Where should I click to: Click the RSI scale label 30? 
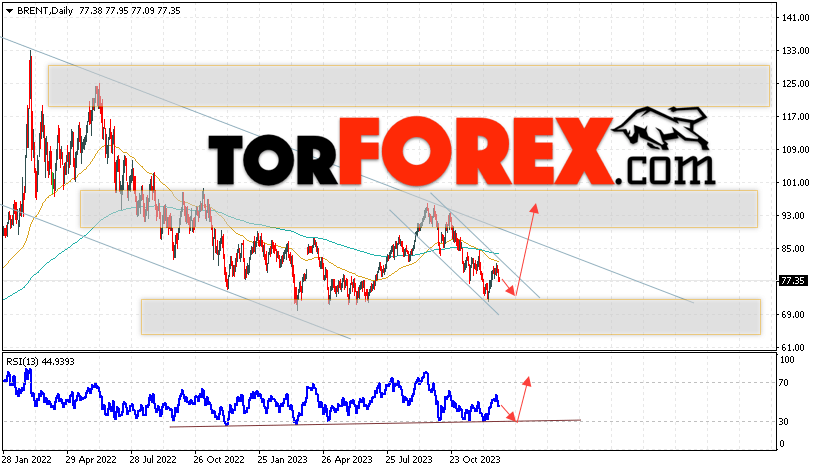784,422
